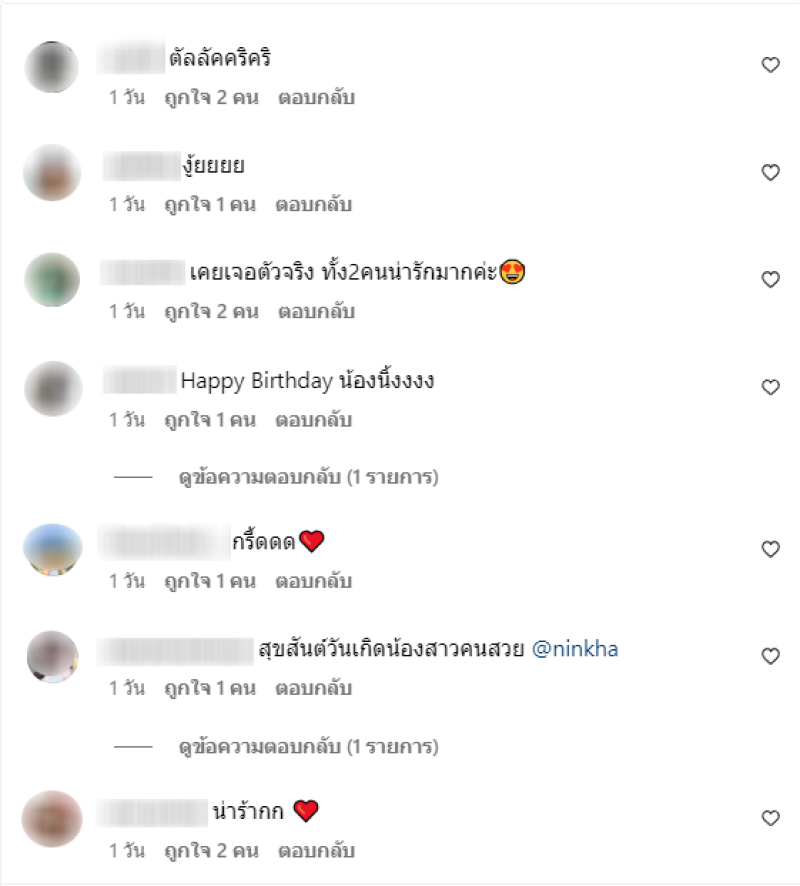Like the last comment "น่าร้ากก" with its heart

(x=771, y=818)
